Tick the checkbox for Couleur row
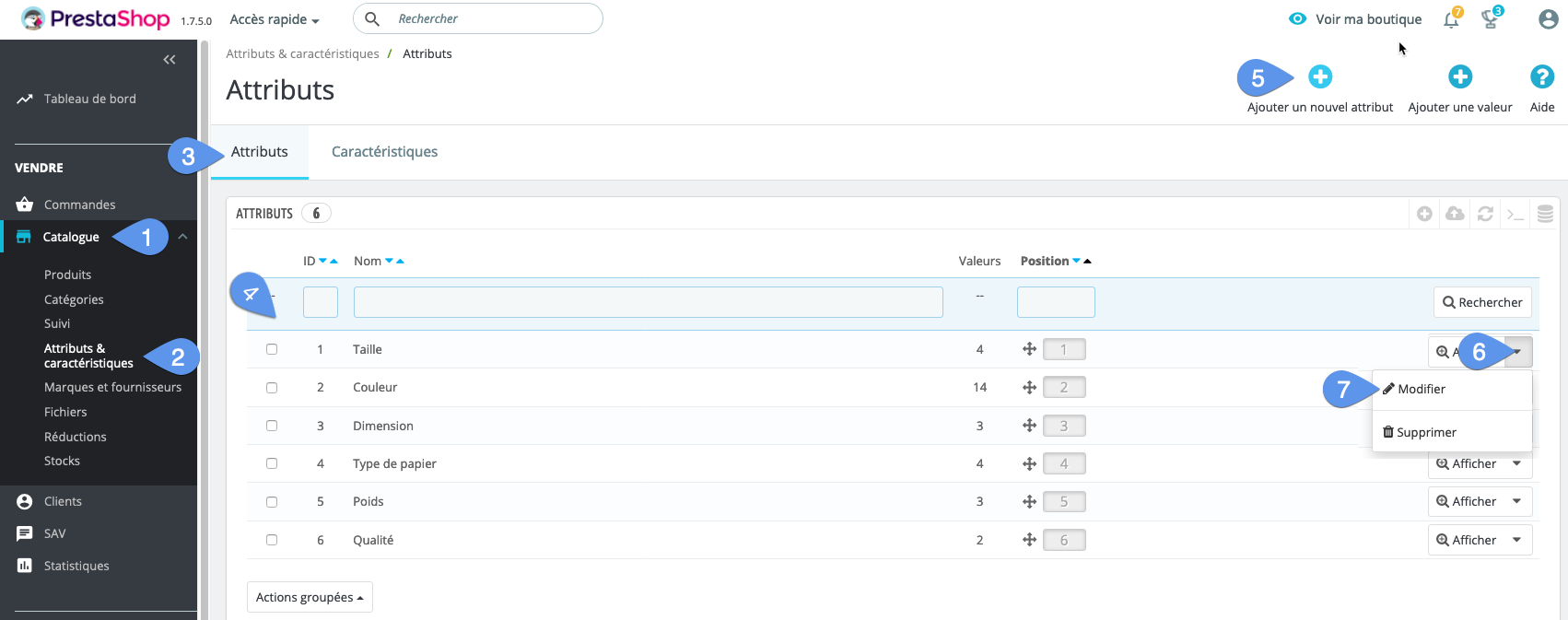Image resolution: width=1568 pixels, height=620 pixels. (272, 388)
